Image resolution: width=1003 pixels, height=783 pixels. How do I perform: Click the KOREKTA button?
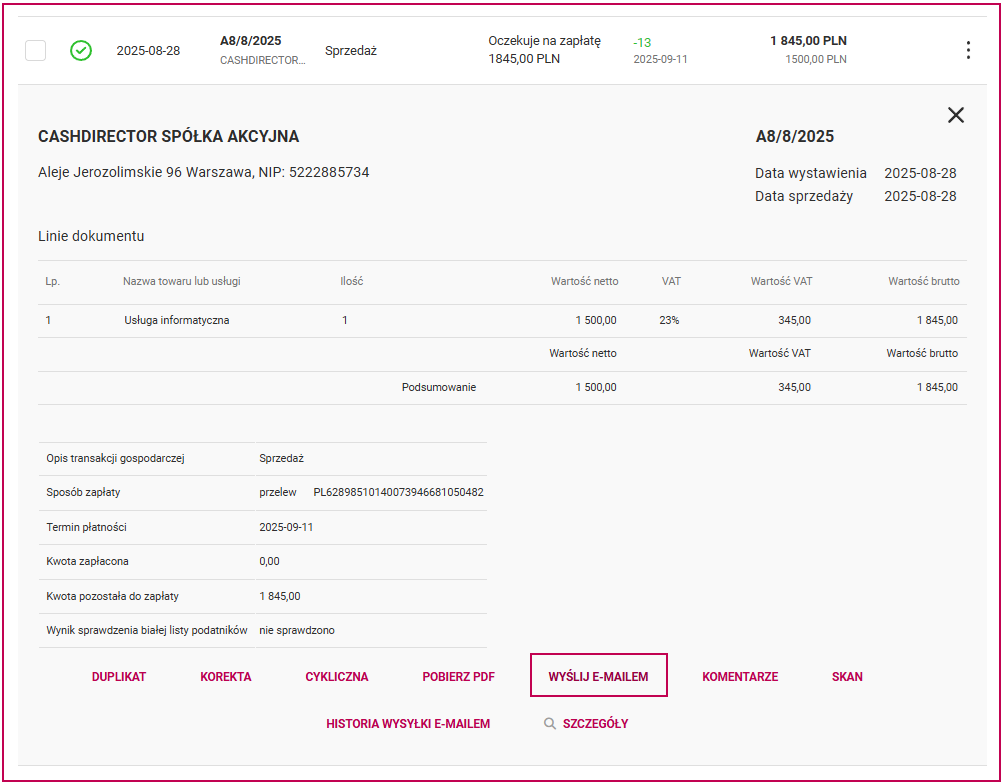pyautogui.click(x=226, y=677)
